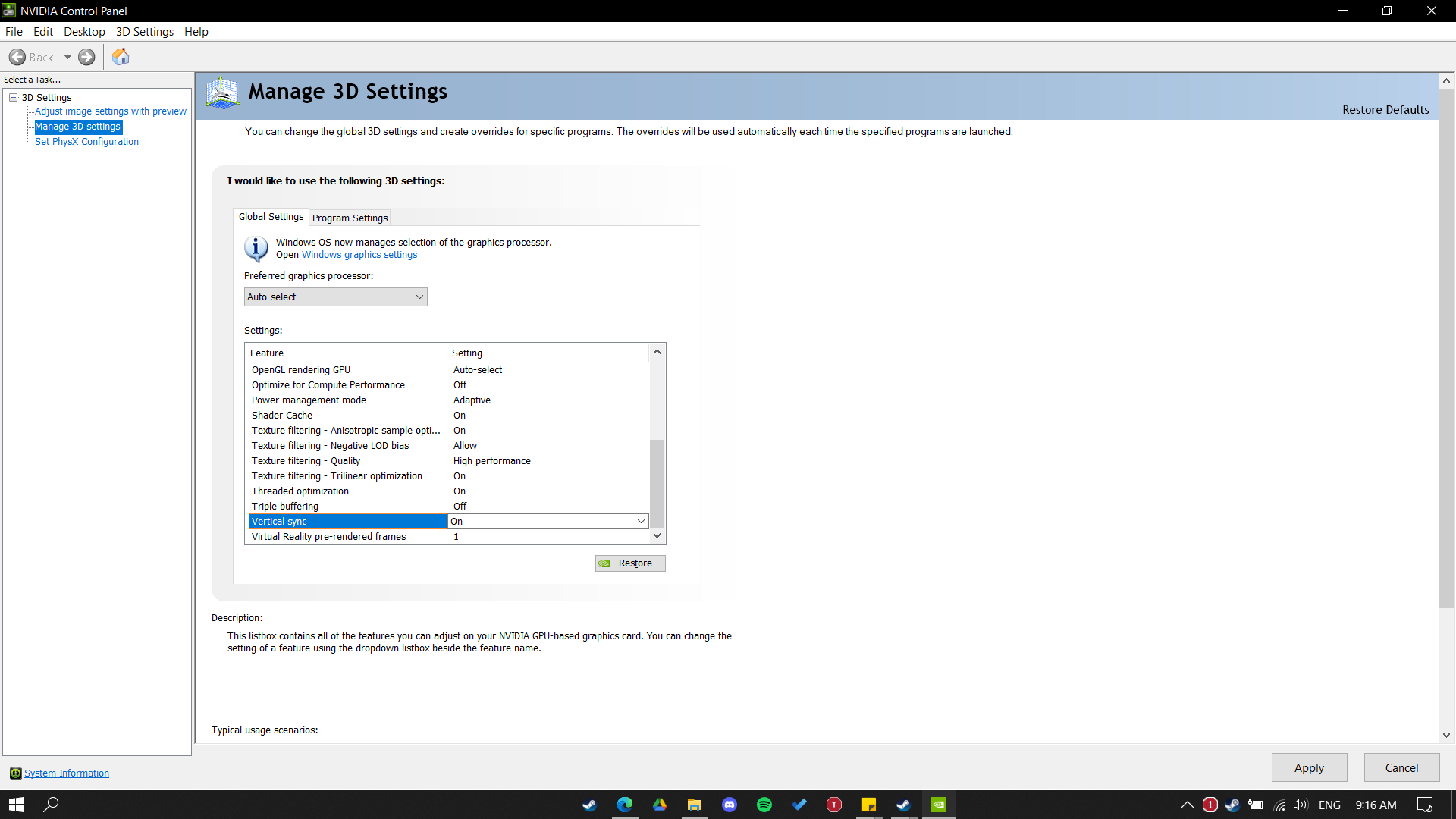
Task: Open the Preferred graphics processor dropdown
Action: tap(335, 297)
